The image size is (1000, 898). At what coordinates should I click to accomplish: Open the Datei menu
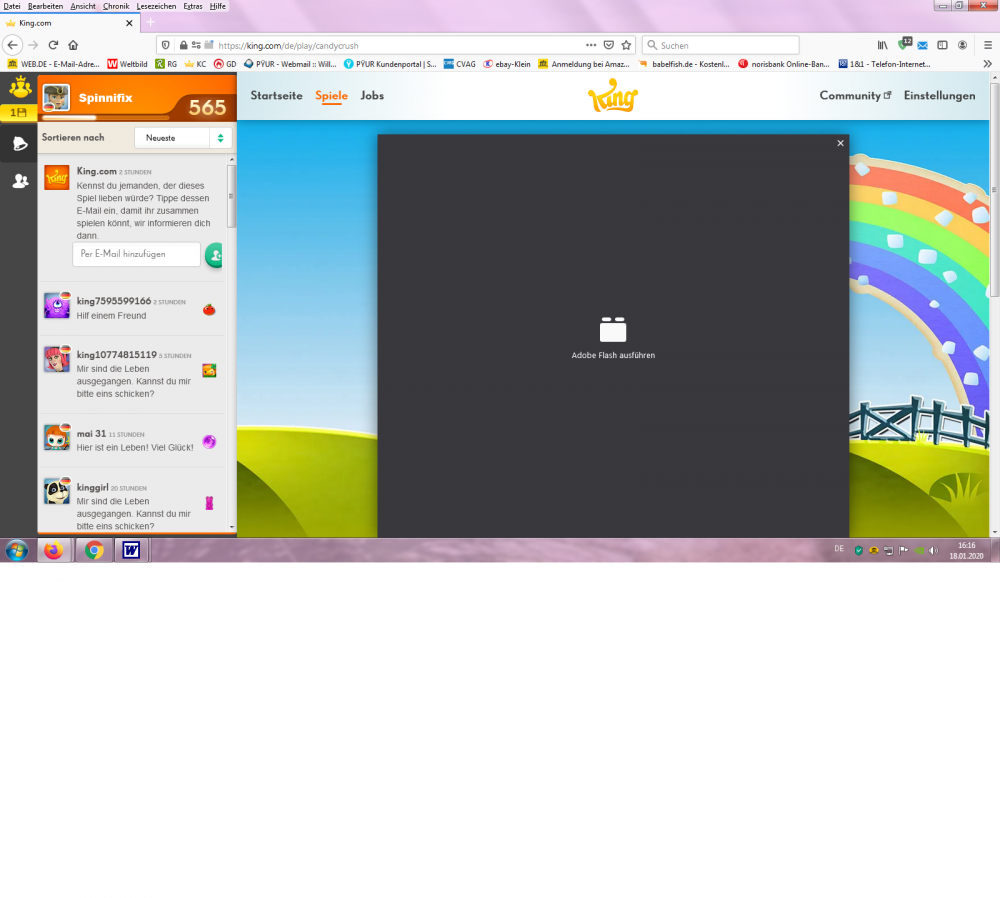click(x=11, y=6)
